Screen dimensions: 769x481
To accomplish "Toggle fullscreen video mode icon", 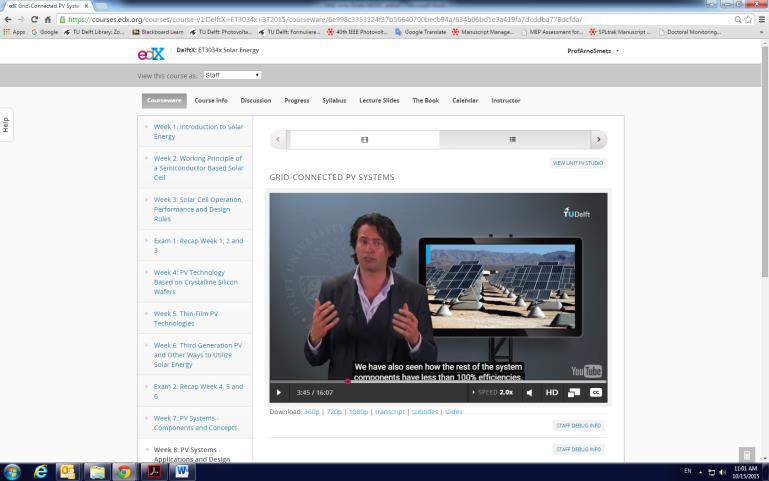I will pyautogui.click(x=574, y=392).
